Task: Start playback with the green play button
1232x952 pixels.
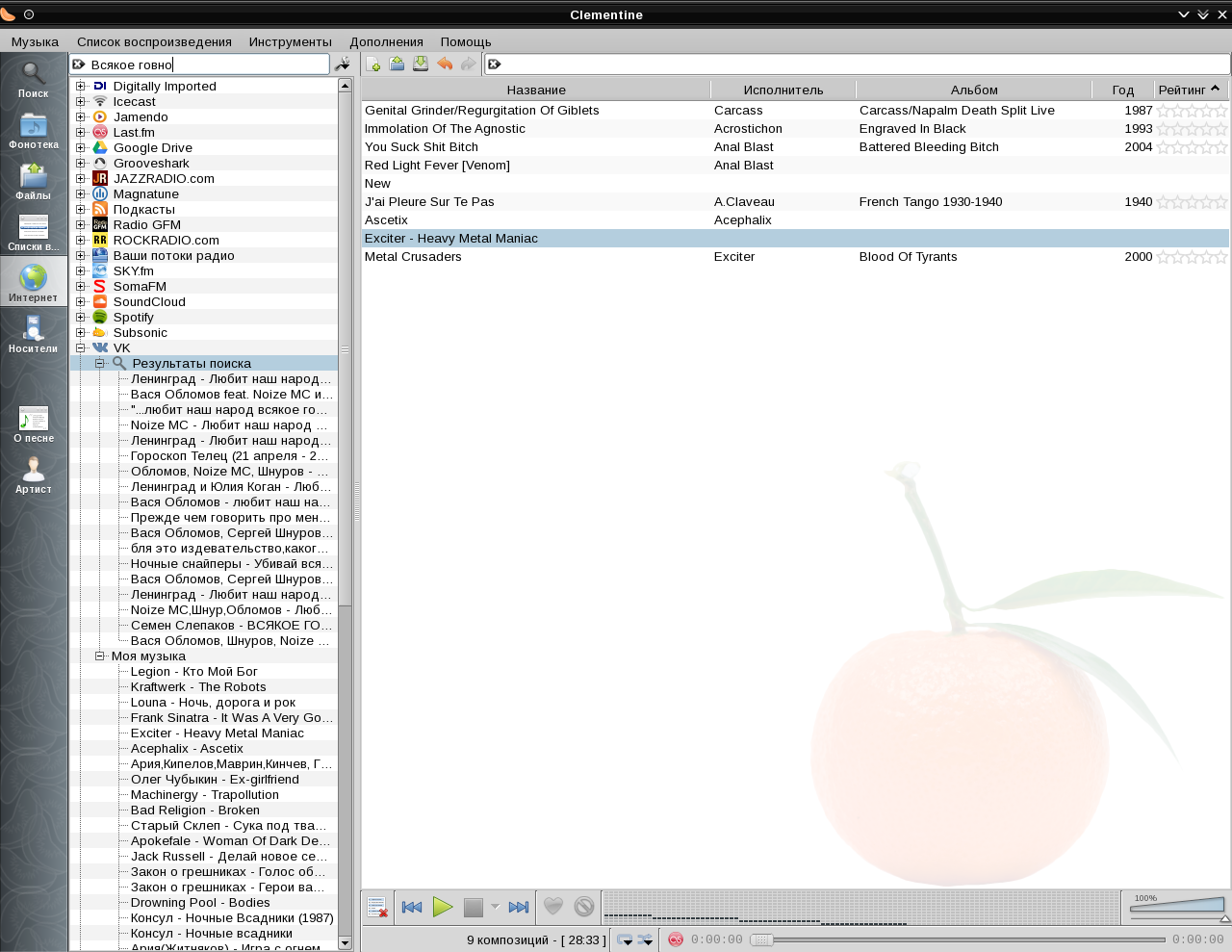Action: click(x=443, y=907)
